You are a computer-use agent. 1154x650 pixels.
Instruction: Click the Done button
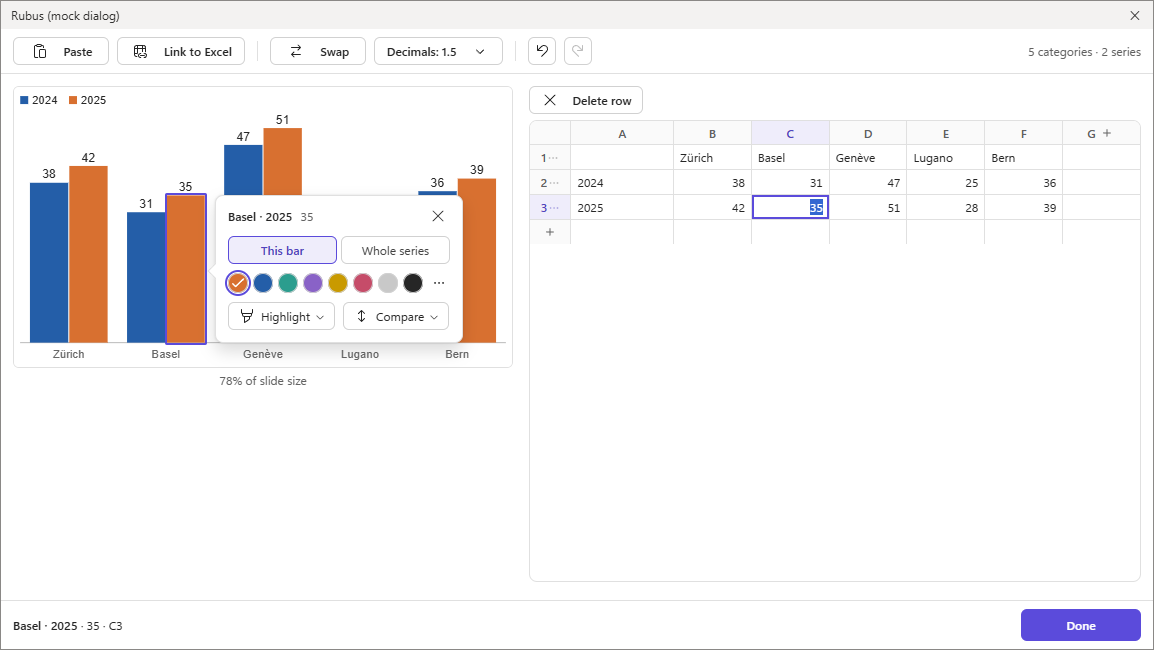1080,625
